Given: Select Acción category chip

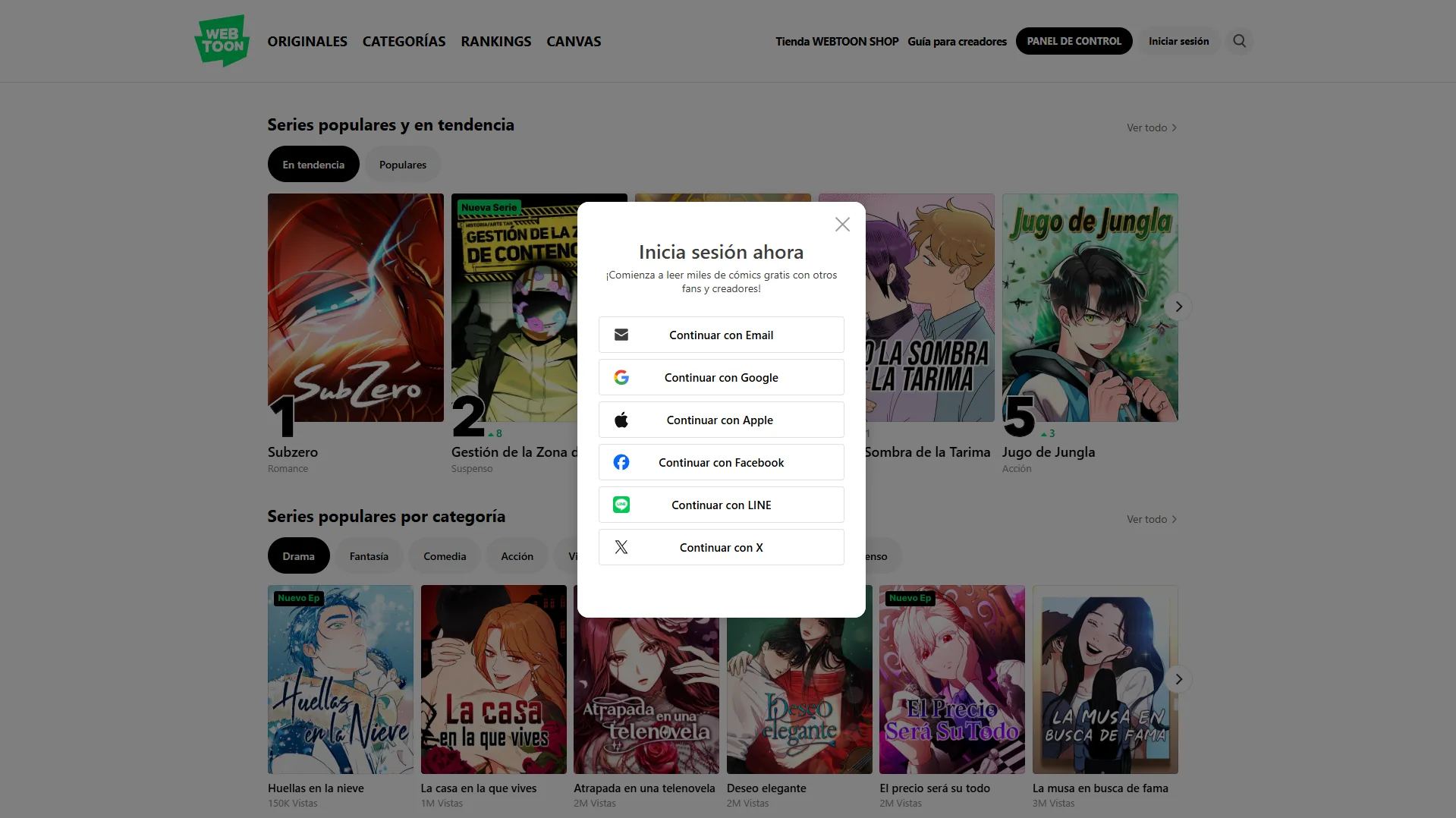Looking at the screenshot, I should [517, 555].
